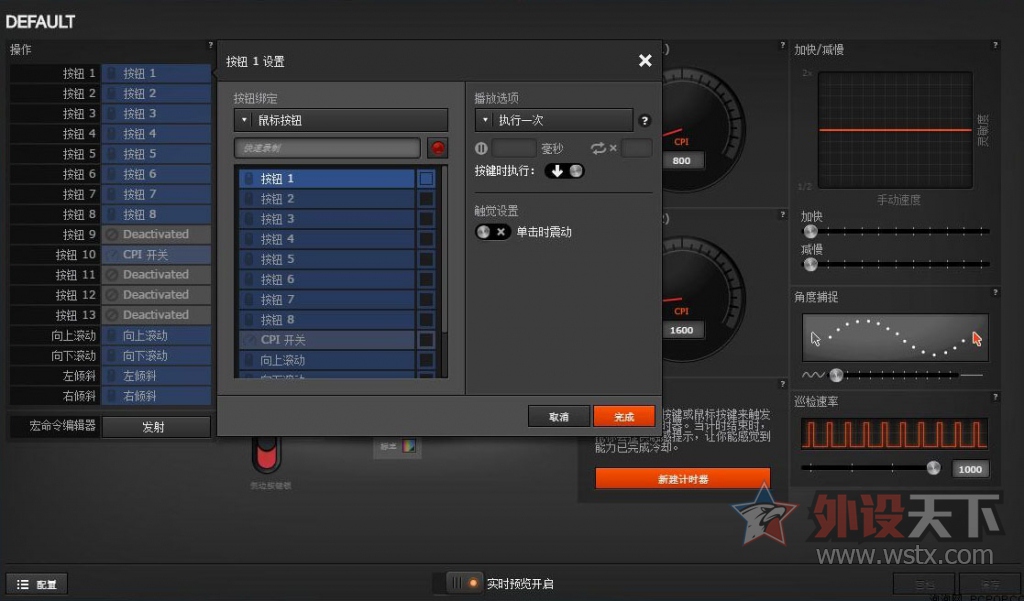This screenshot has width=1024, height=601.
Task: Click the 完成 button to confirm
Action: (623, 417)
